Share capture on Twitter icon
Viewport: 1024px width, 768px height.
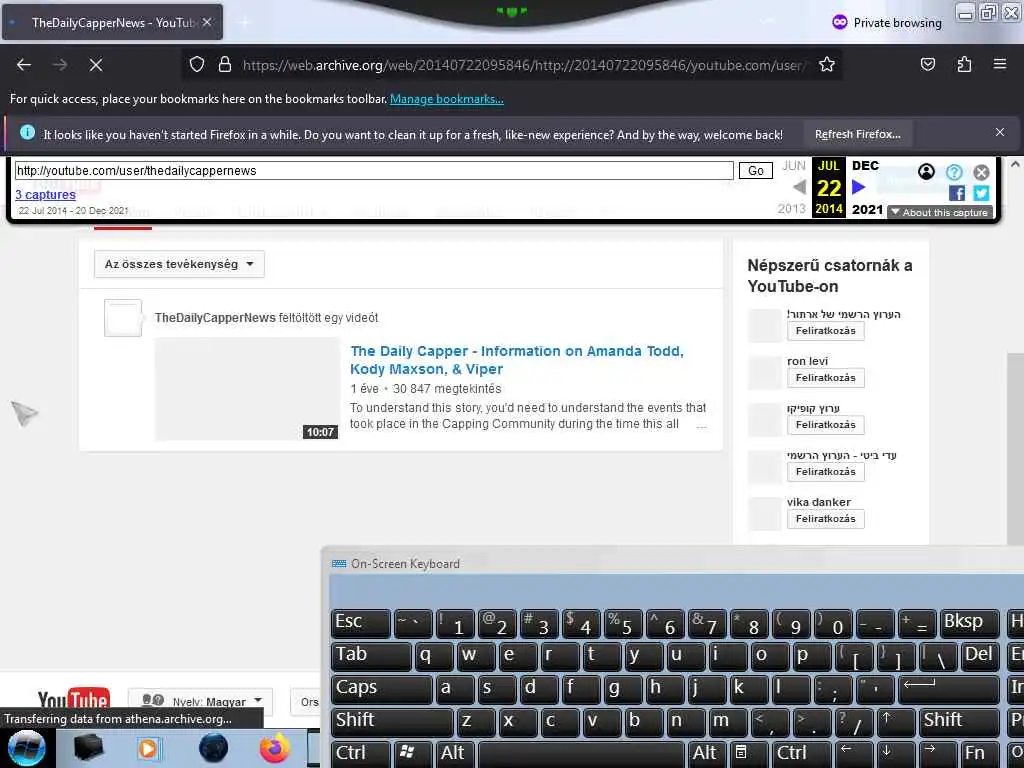point(981,193)
